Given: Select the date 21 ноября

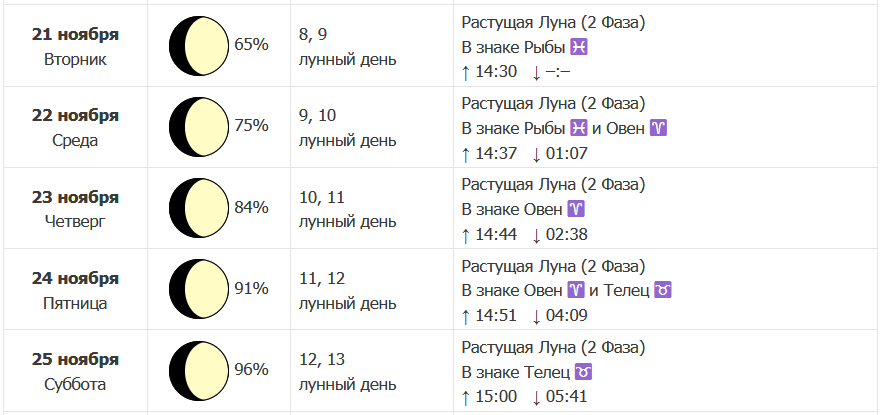Looking at the screenshot, I should click(75, 34).
